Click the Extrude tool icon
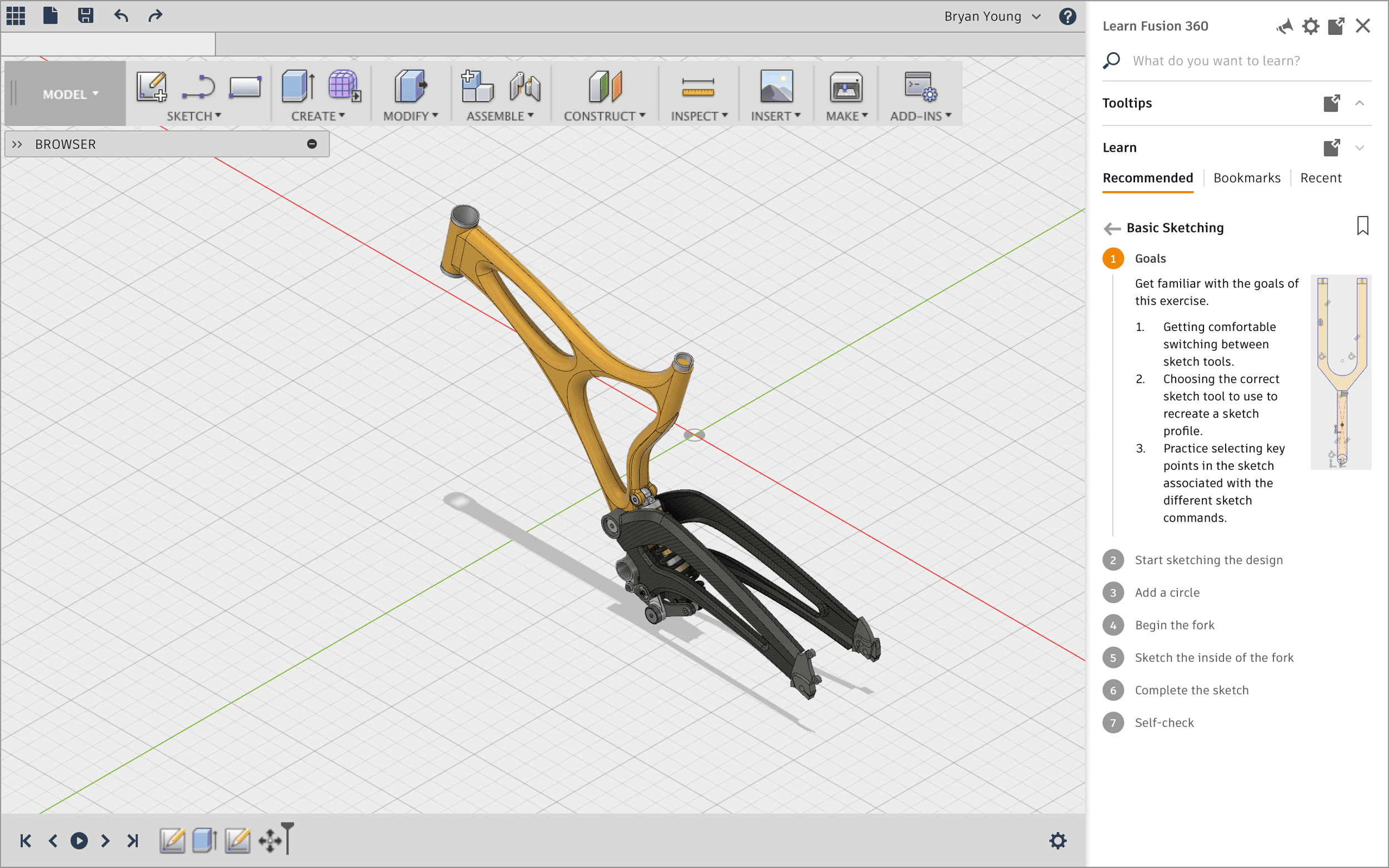 (x=298, y=87)
